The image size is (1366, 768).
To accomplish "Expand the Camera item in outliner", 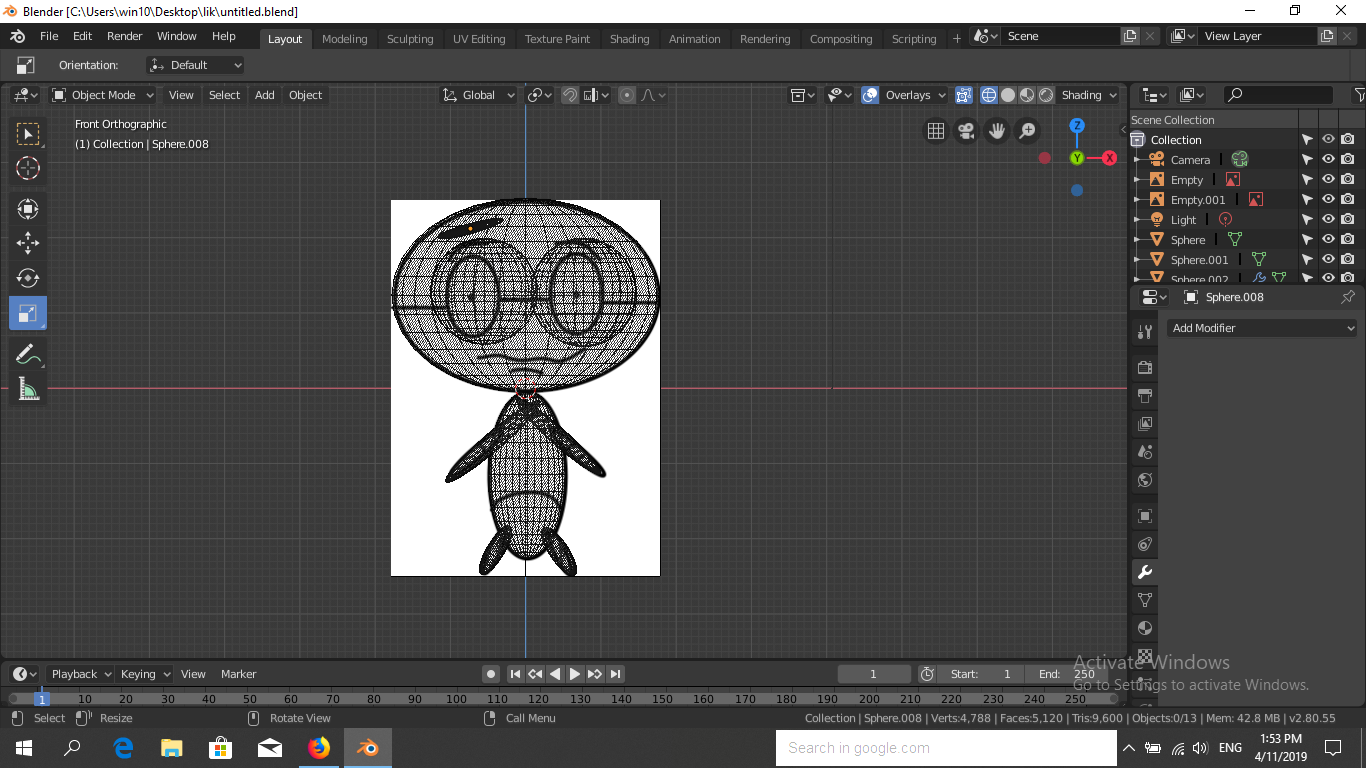I will click(x=1138, y=160).
